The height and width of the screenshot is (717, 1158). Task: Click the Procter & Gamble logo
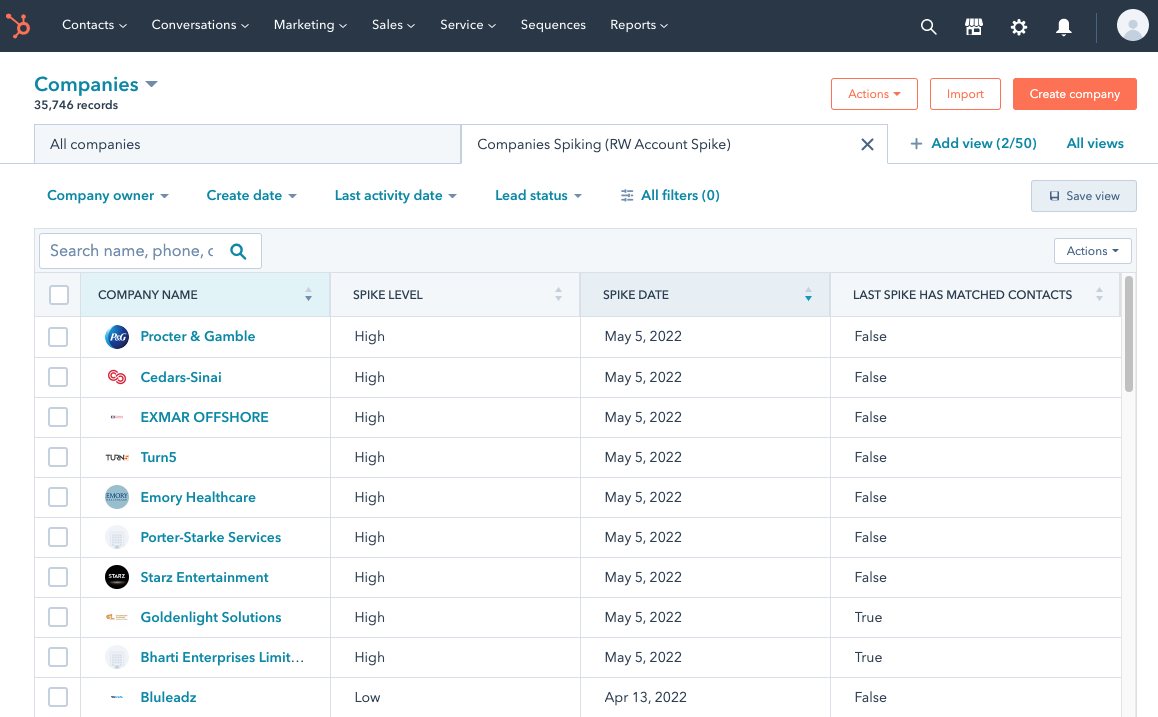click(x=117, y=337)
